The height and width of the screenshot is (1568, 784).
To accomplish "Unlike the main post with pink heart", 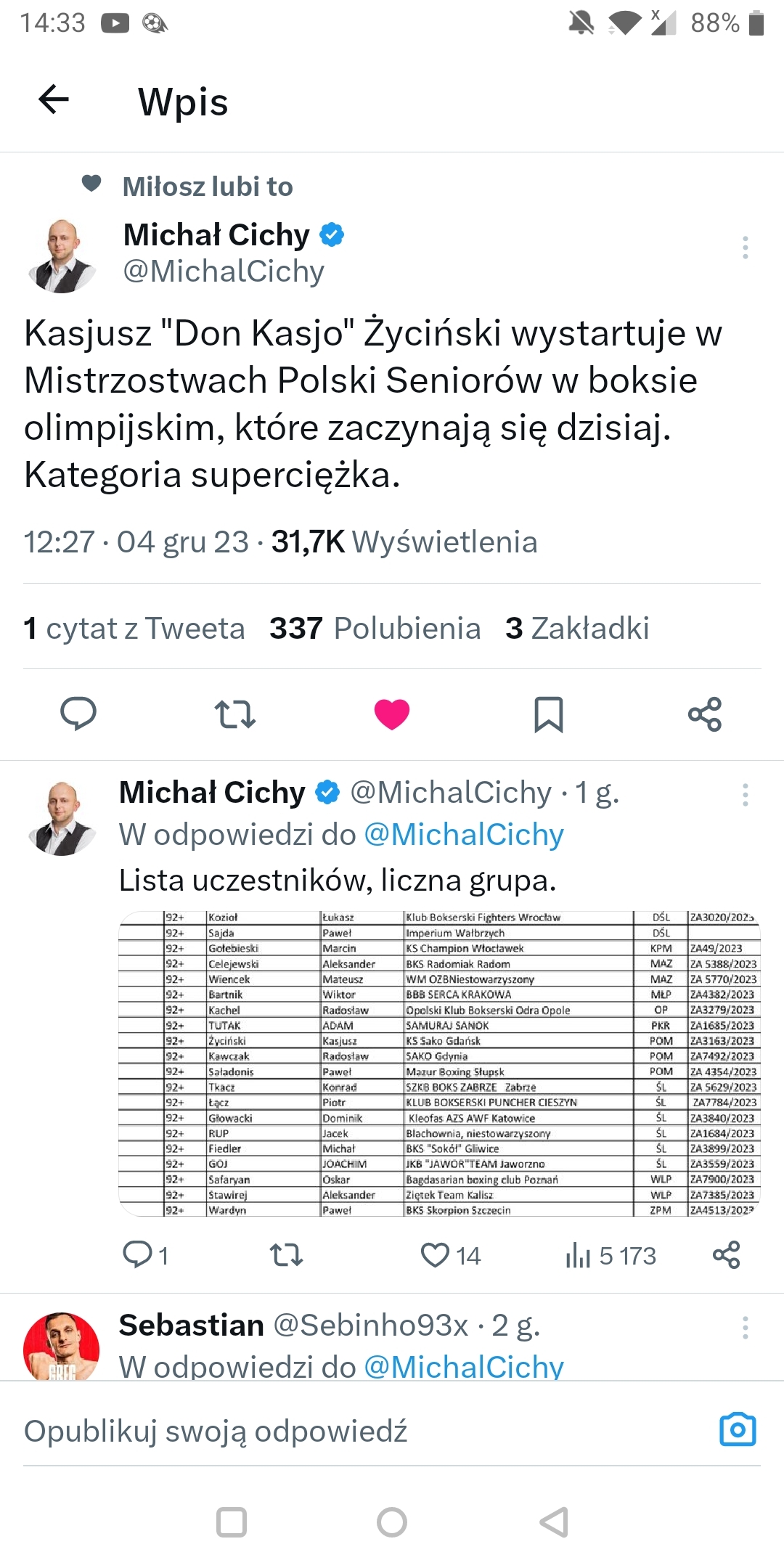I will (392, 714).
